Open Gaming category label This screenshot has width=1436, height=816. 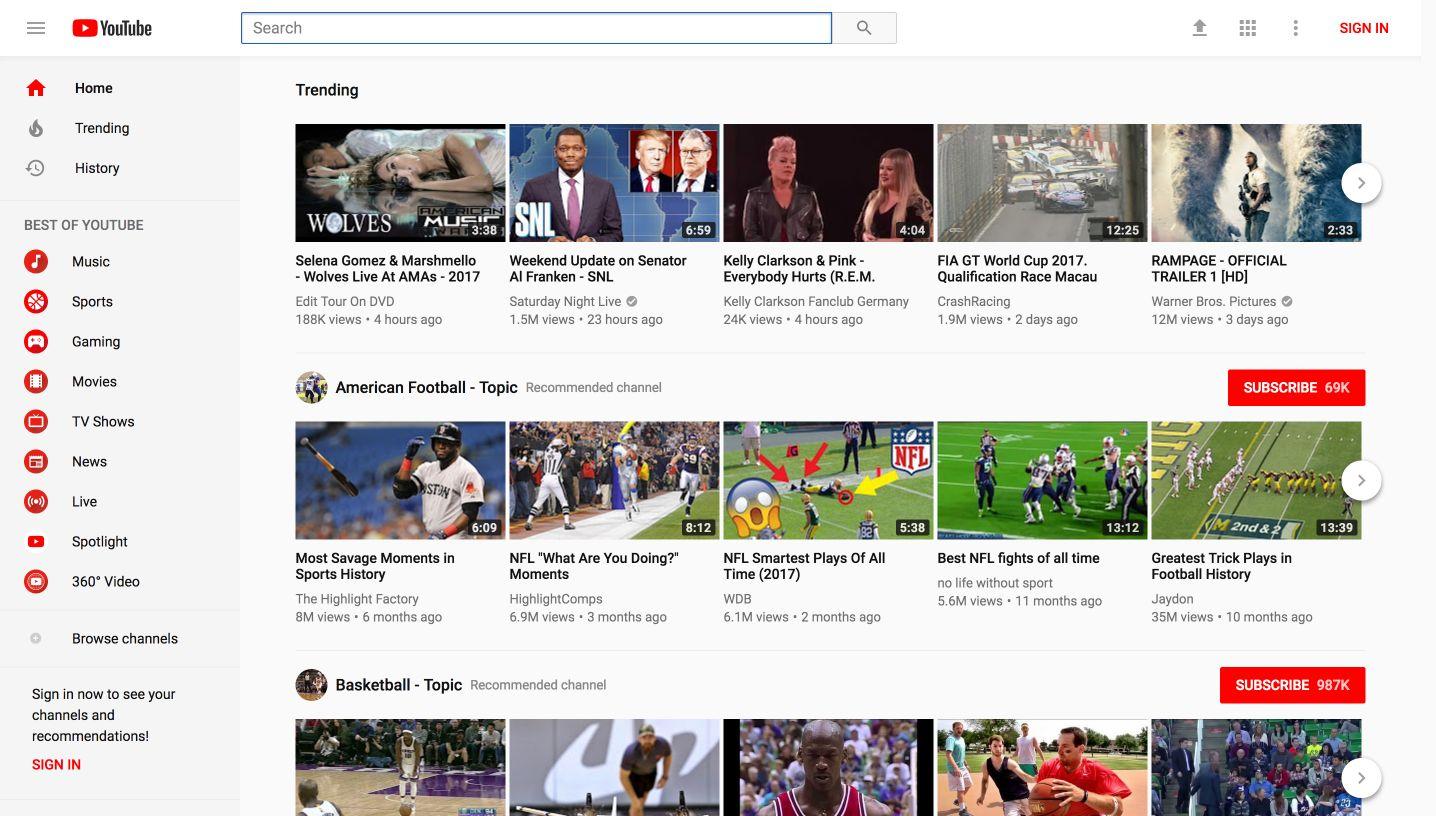point(96,341)
